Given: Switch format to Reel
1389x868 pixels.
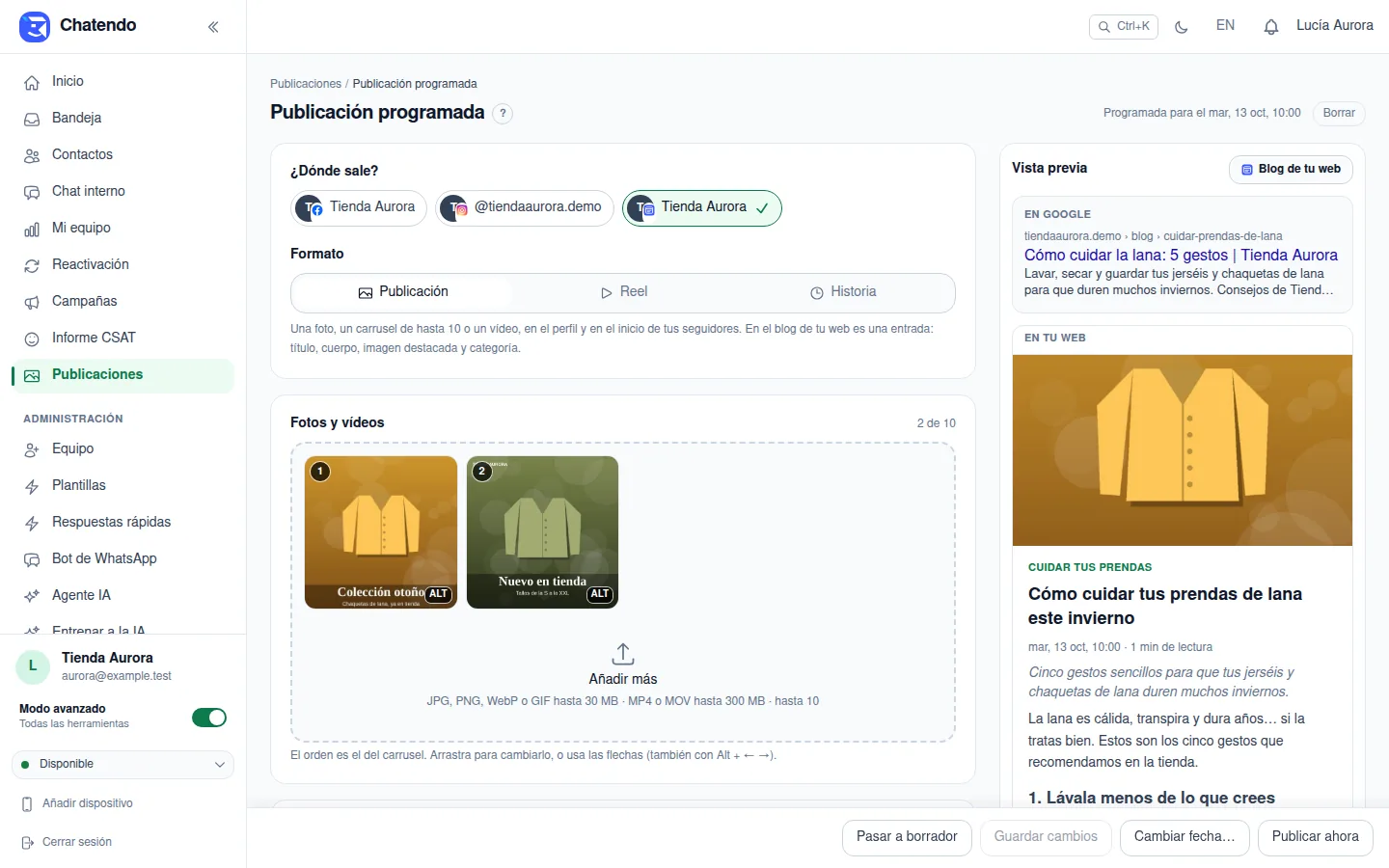Looking at the screenshot, I should pos(623,292).
